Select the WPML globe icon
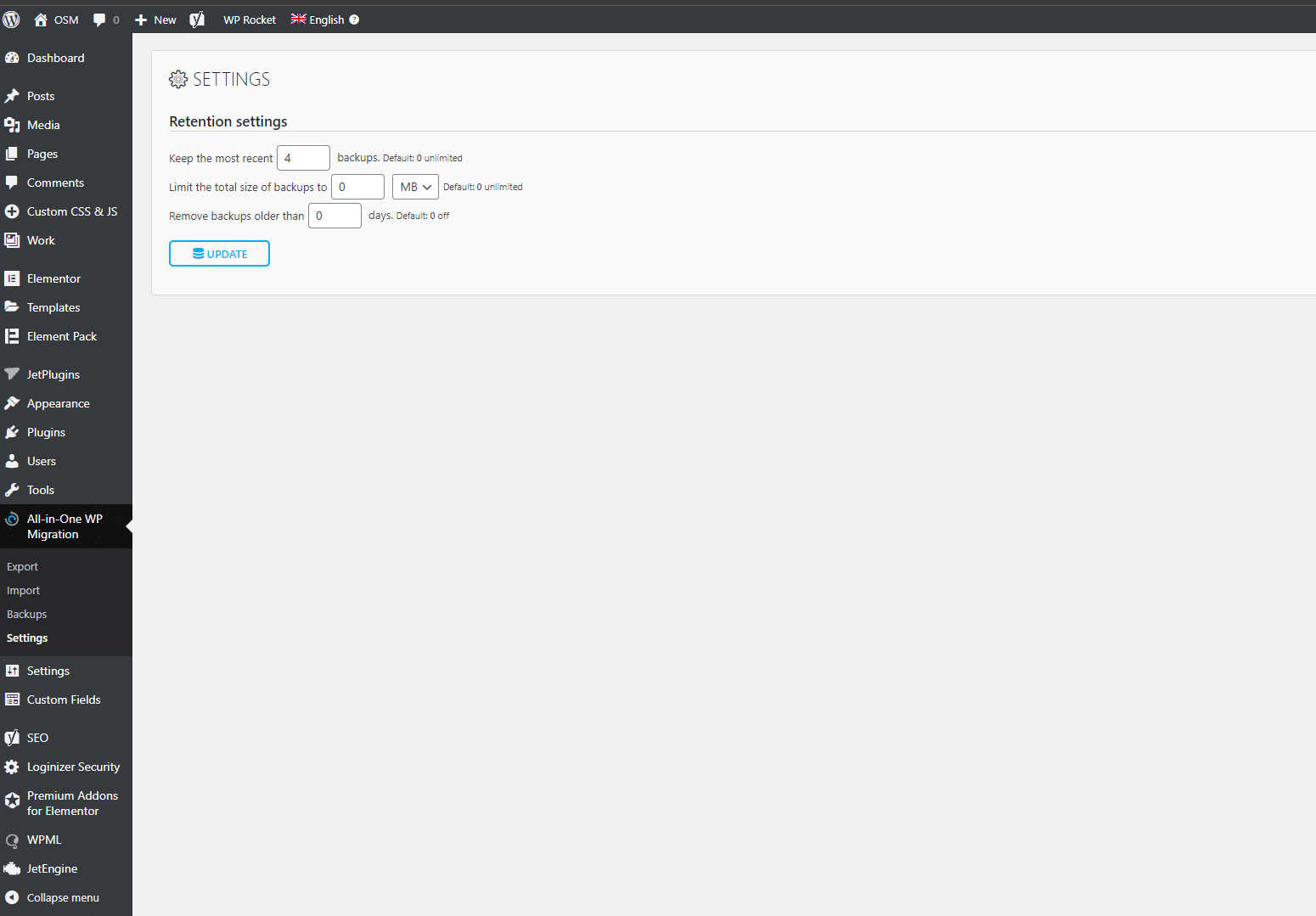 coord(12,840)
